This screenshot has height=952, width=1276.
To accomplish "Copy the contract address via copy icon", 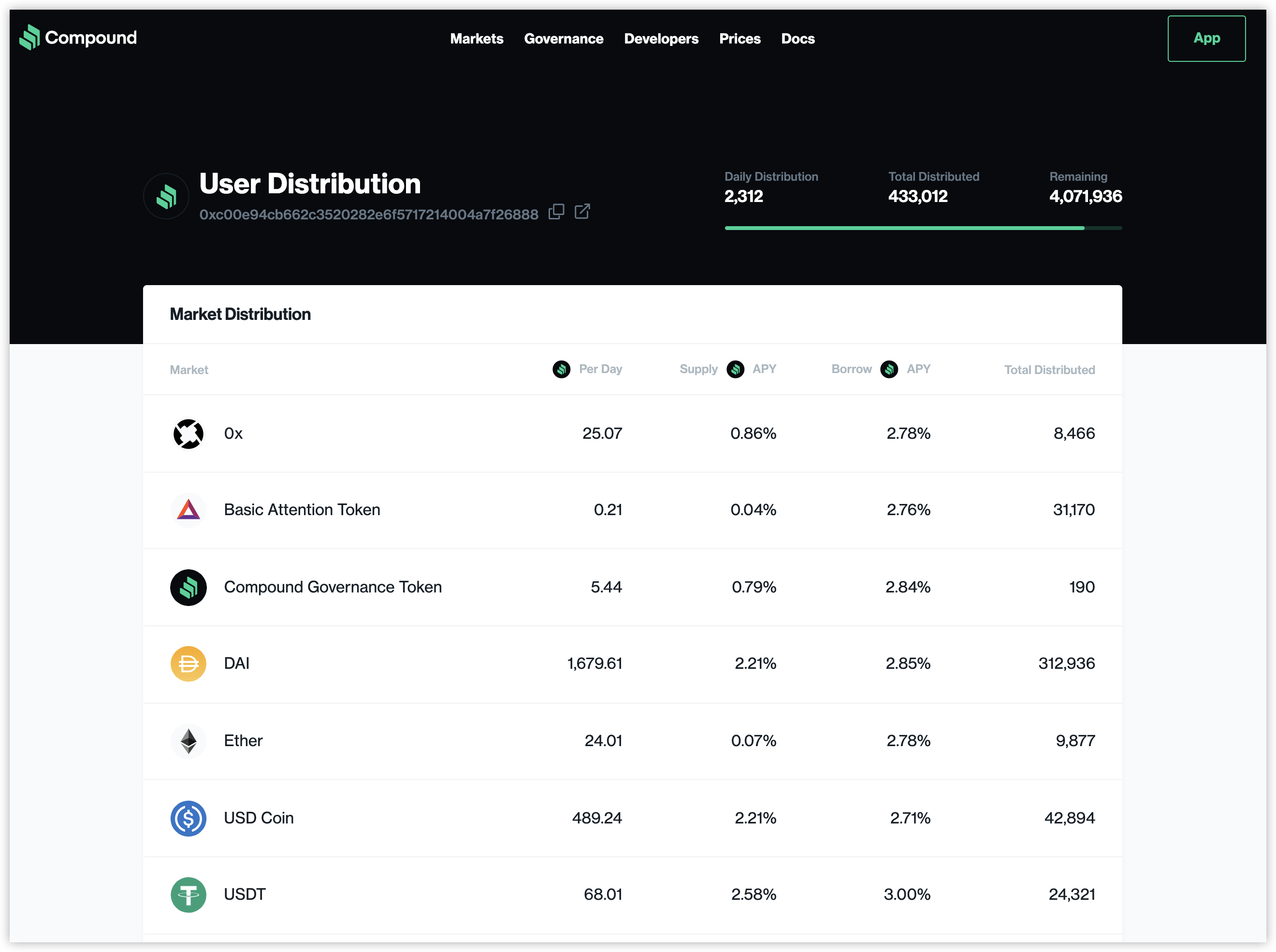I will tap(556, 212).
